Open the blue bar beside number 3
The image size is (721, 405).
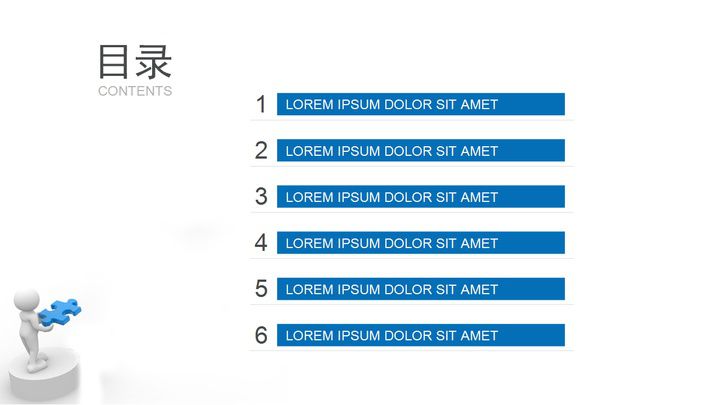point(420,197)
